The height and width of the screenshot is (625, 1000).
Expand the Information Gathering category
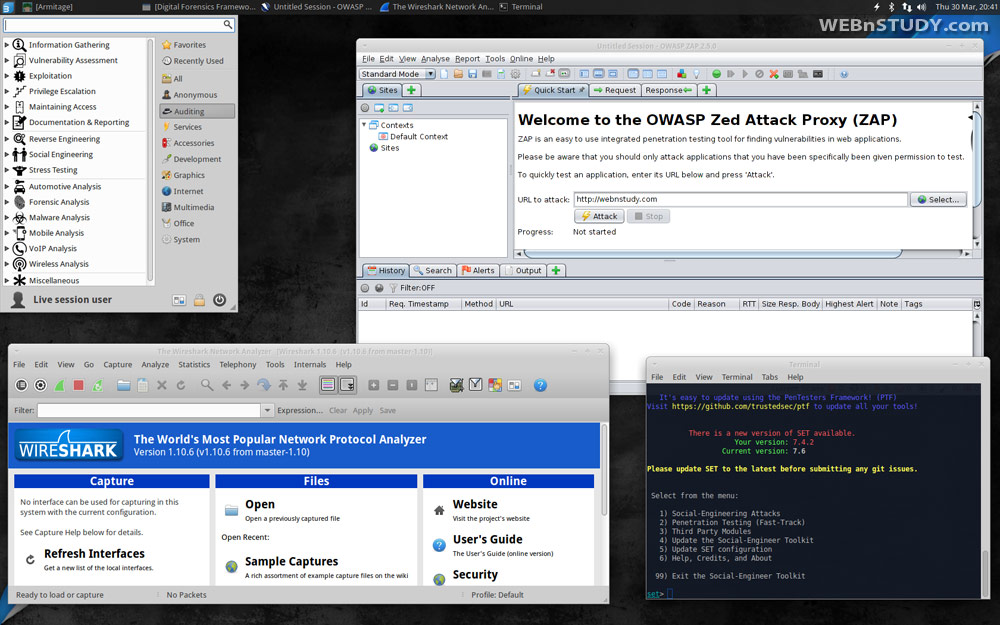[x=7, y=45]
